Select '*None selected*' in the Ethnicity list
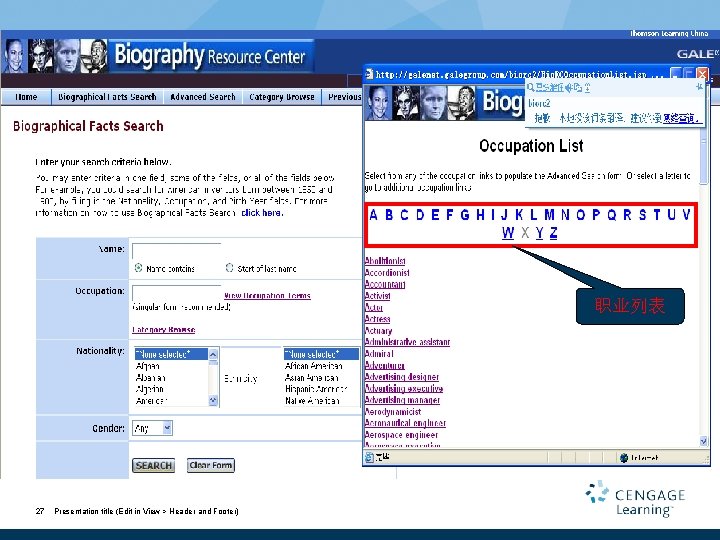 point(321,354)
